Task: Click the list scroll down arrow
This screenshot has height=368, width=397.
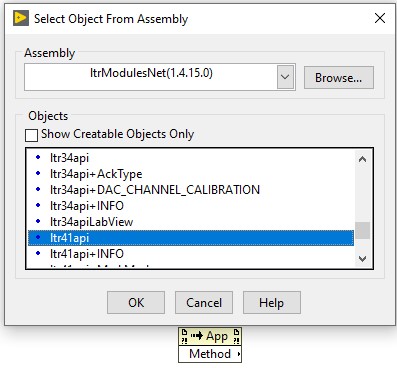Action: [x=362, y=259]
